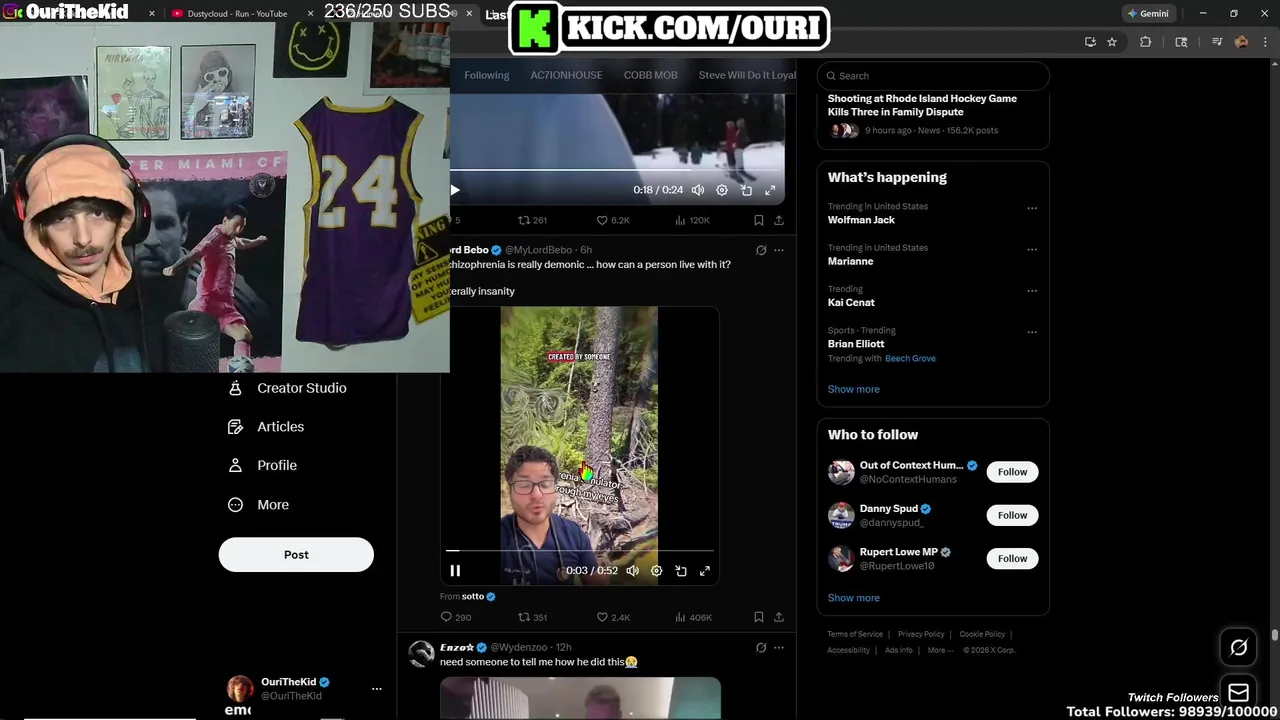Switch to the AC7IONHOUSE tab
Screen dimensions: 1280x720
click(566, 75)
